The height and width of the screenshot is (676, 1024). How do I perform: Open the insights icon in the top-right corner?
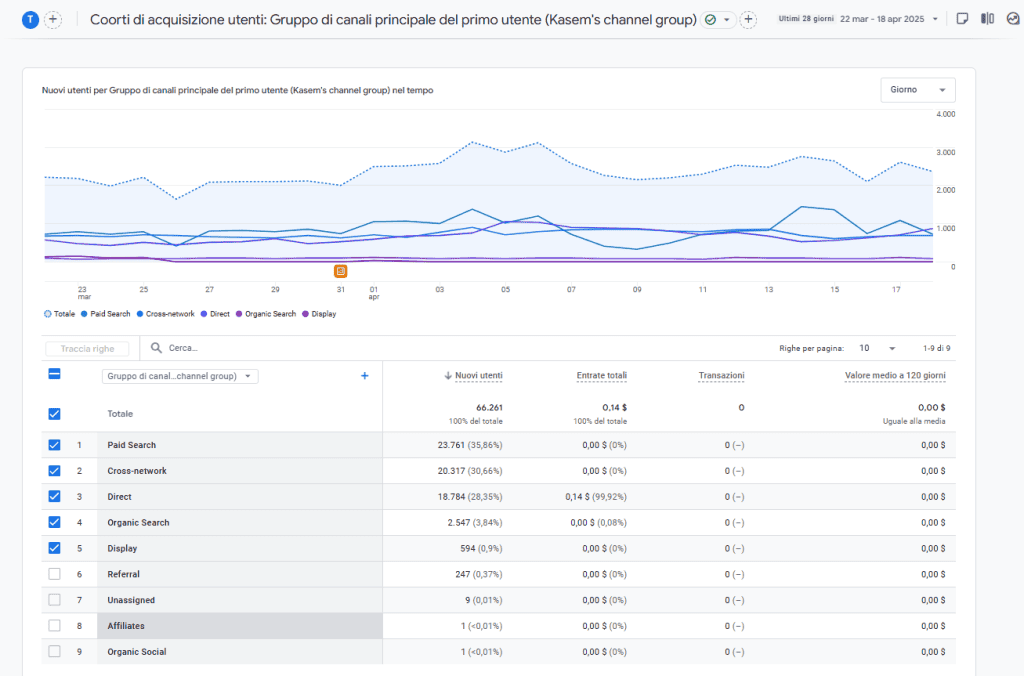(x=1012, y=19)
